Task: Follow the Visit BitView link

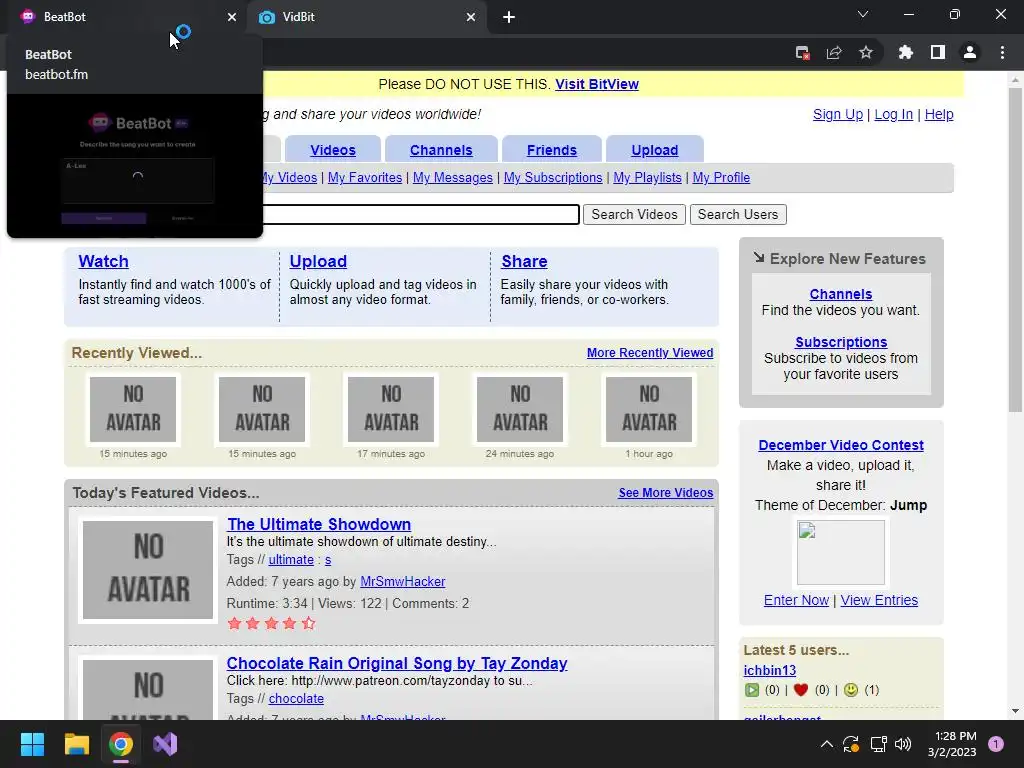Action: (x=597, y=84)
